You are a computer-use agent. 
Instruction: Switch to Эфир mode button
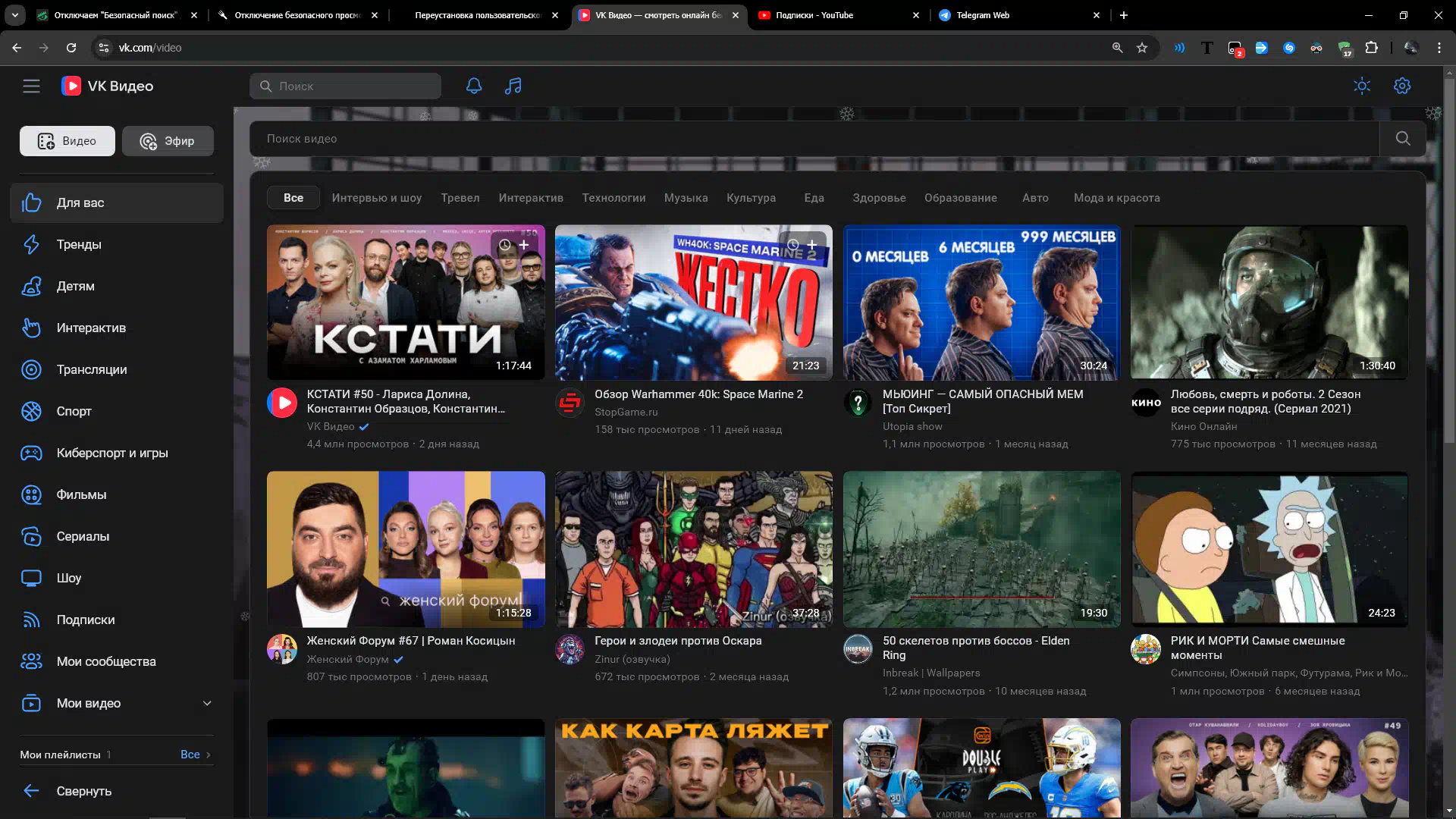pyautogui.click(x=168, y=141)
